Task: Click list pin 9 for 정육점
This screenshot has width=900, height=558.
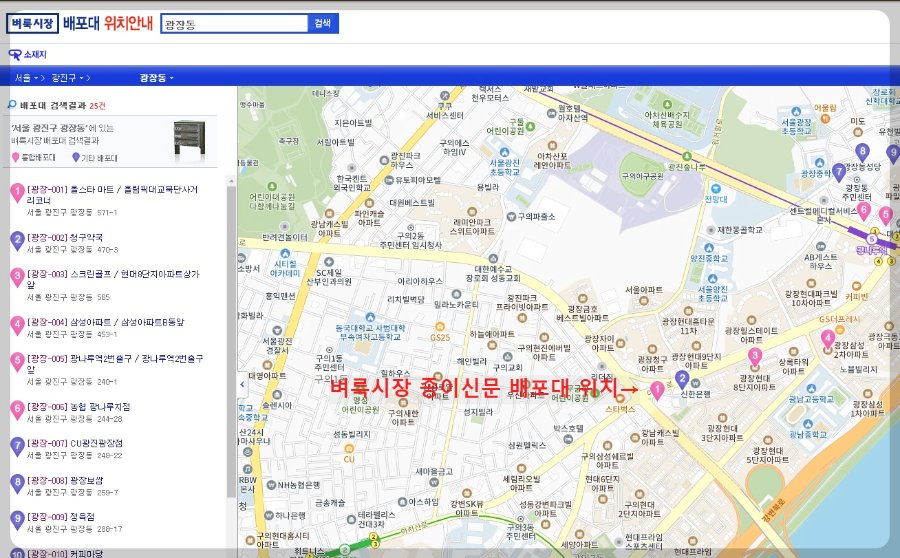Action: click(17, 520)
